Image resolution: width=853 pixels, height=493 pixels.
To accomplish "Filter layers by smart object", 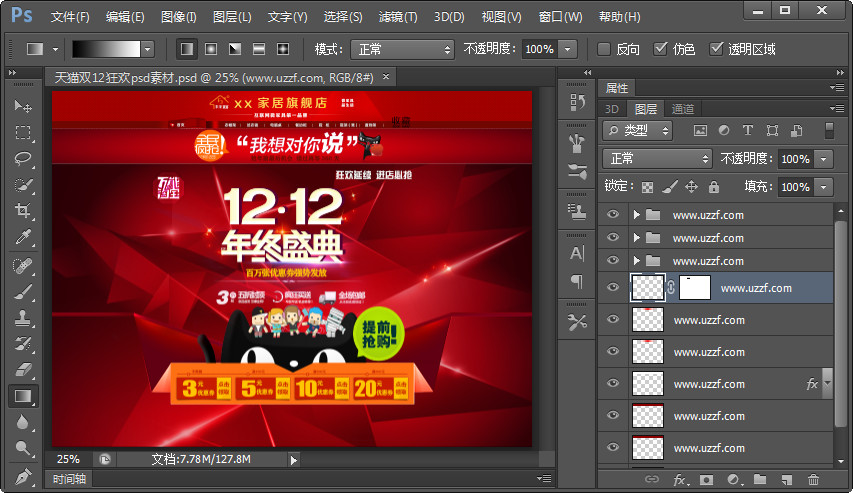I will (796, 131).
